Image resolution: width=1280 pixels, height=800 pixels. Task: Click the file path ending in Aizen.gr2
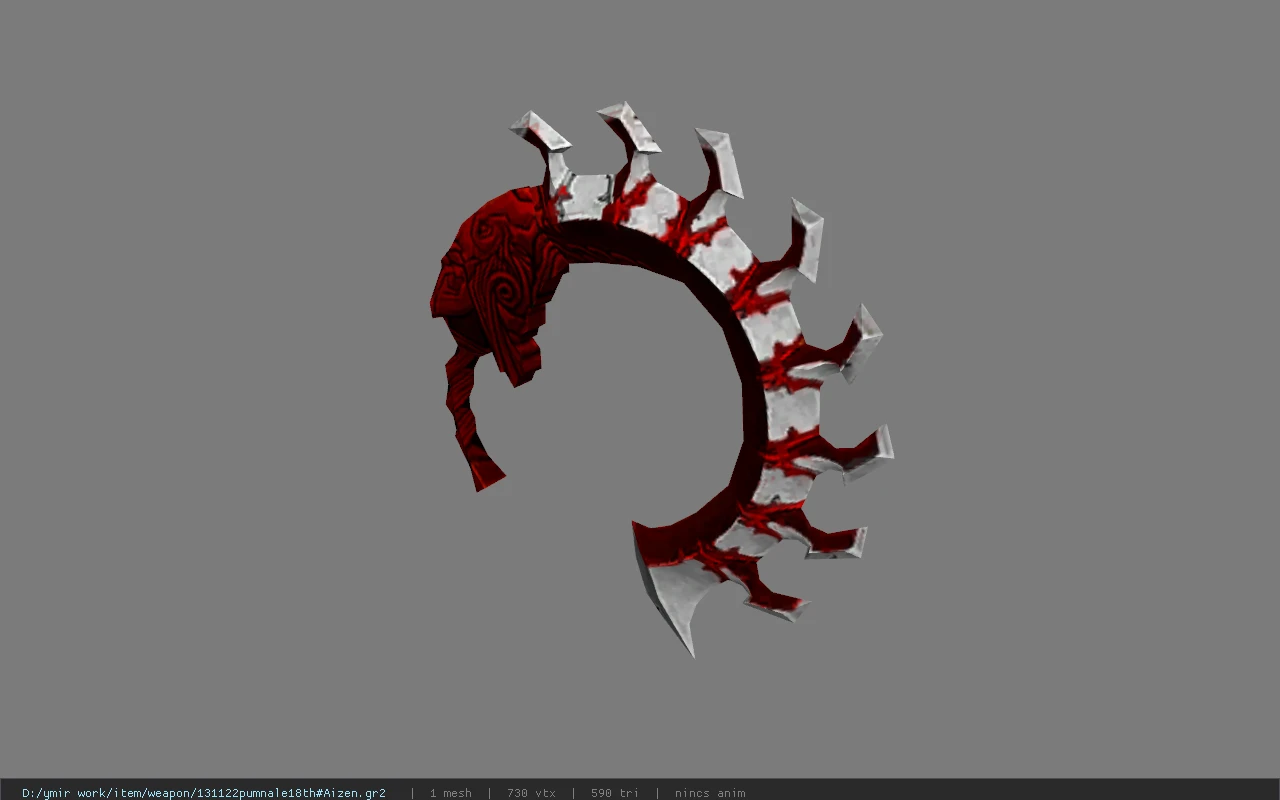coord(204,793)
